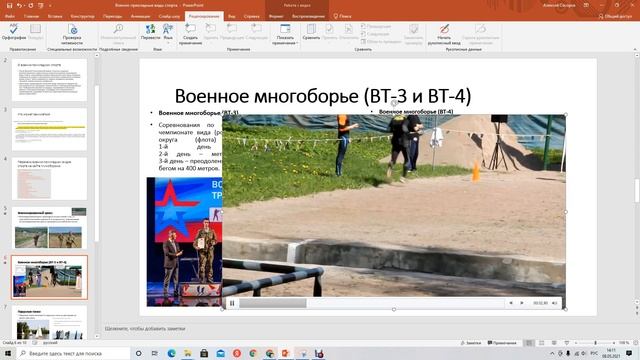
Task: Click taskbar search Введите здесь текст для поиска
Action: (73, 353)
